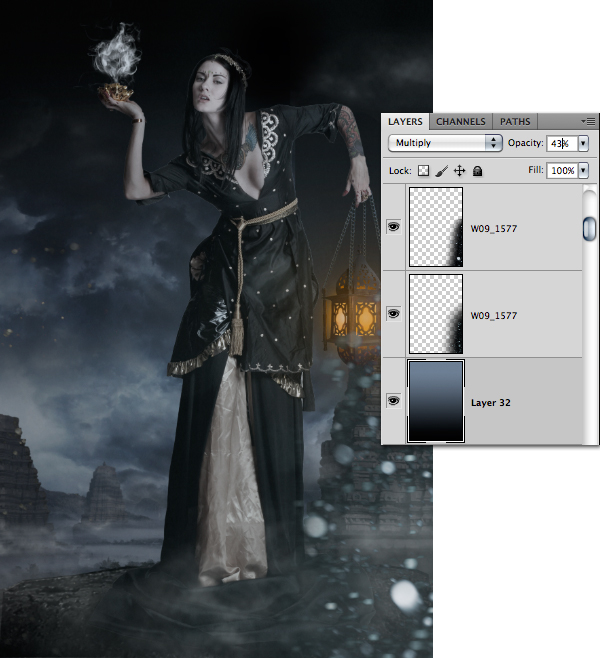600x658 pixels.
Task: Click the Opacity value field
Action: [562, 143]
